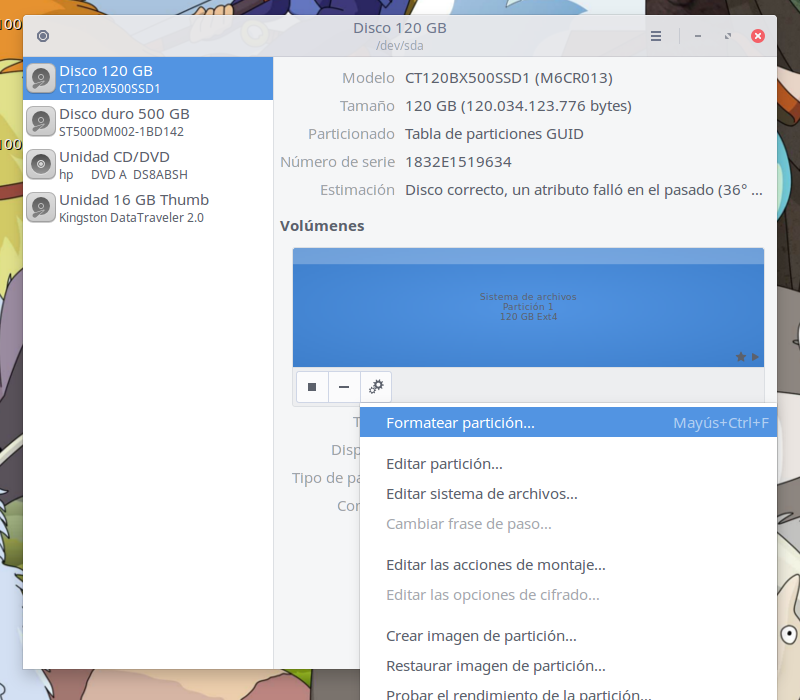Click the Kingston 16 GB Thumb drive icon
Screen dimensions: 800x700
pos(41,207)
